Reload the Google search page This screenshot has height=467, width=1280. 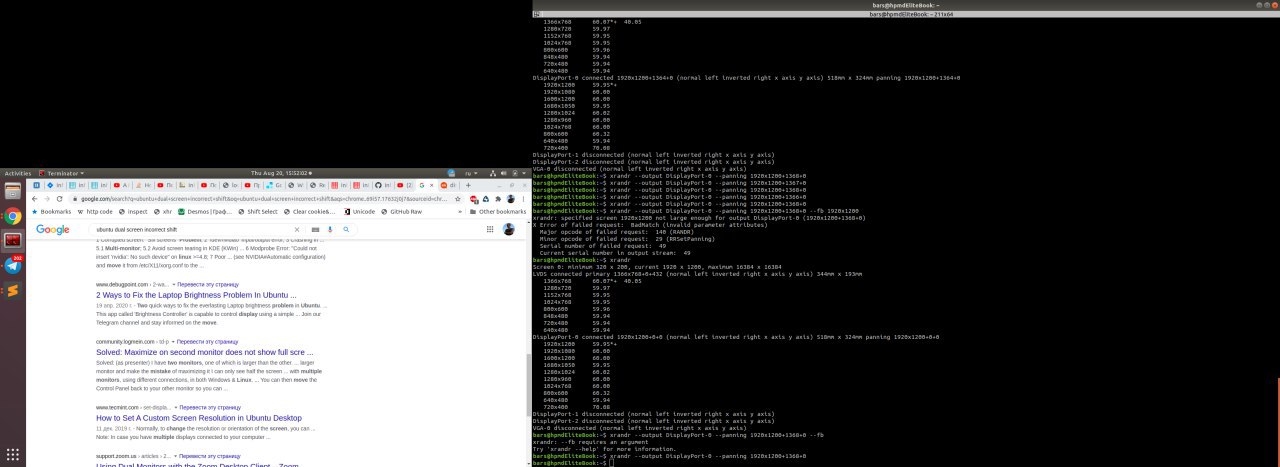point(60,199)
